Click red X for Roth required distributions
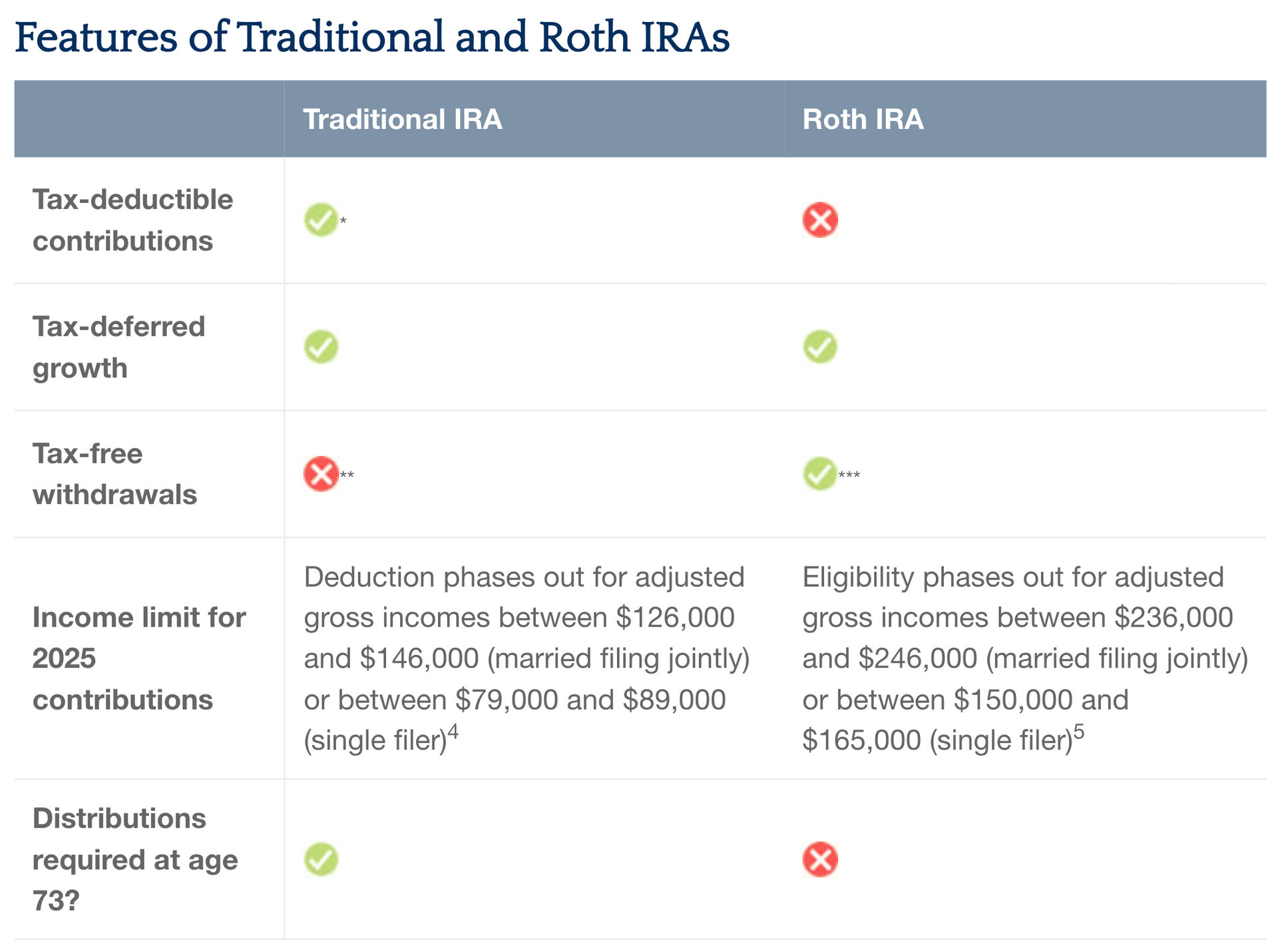The width and height of the screenshot is (1278, 952). [820, 859]
